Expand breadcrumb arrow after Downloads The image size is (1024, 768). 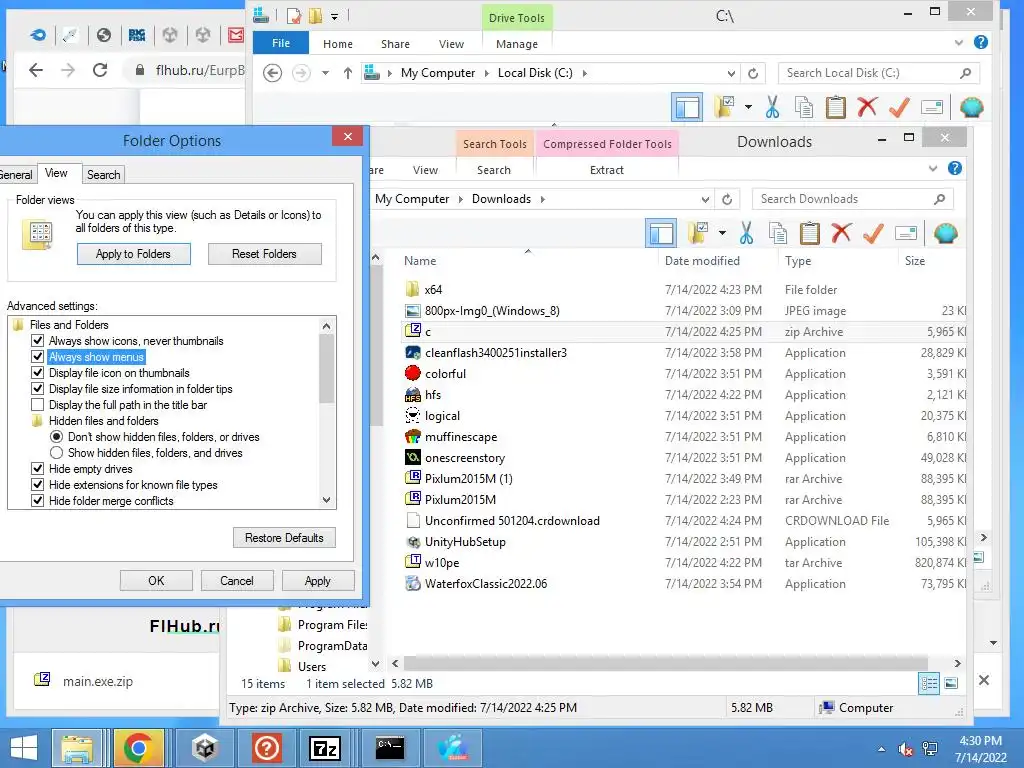point(543,199)
